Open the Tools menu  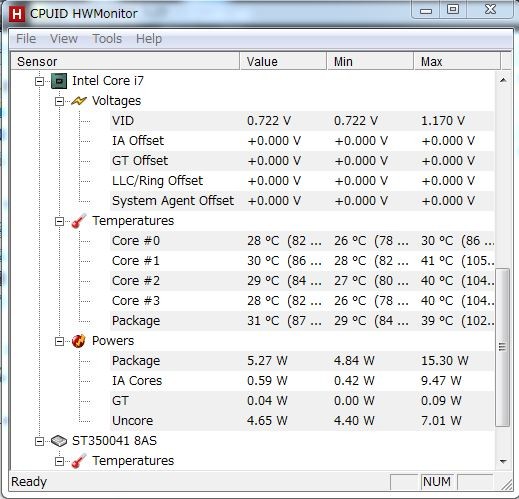[107, 39]
